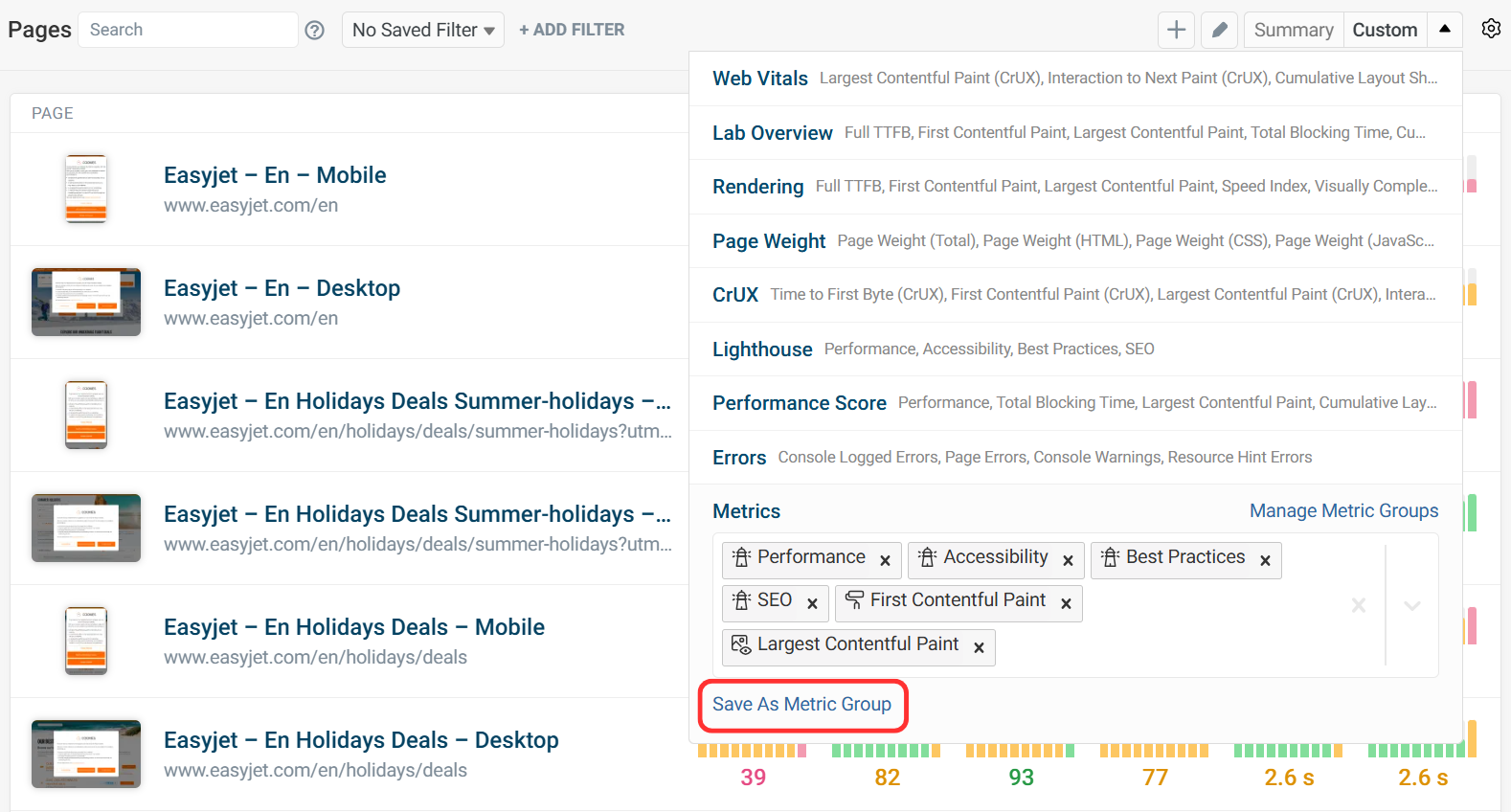1511x812 pixels.
Task: Click the plus add icon button
Action: [1176, 30]
